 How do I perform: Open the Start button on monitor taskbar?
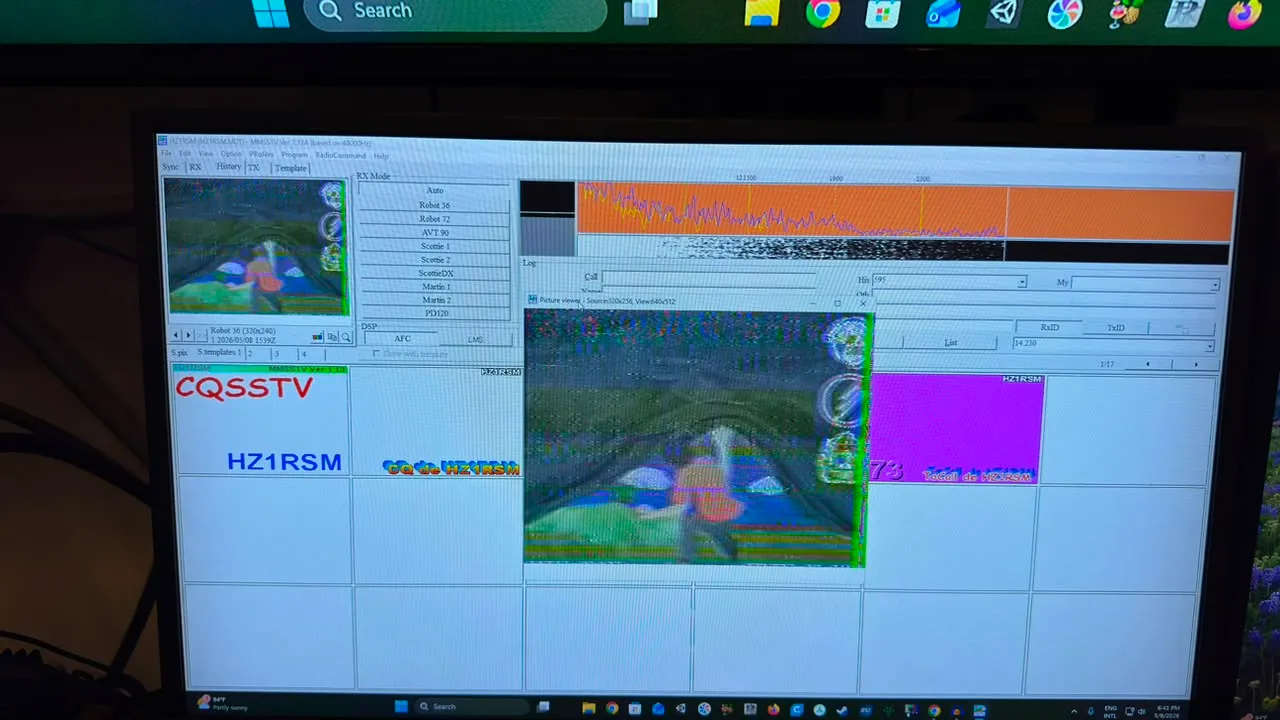(x=401, y=706)
